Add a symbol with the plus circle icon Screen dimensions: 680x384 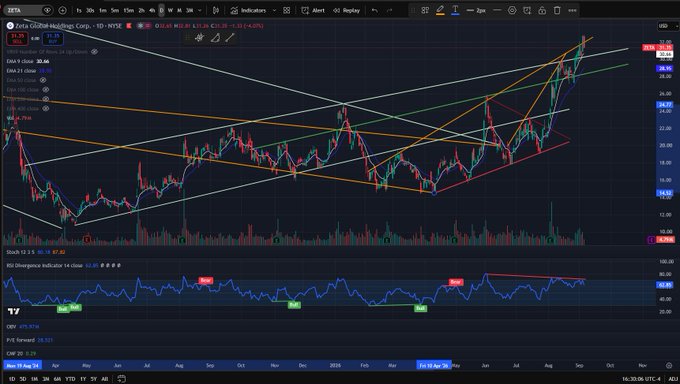coord(62,10)
